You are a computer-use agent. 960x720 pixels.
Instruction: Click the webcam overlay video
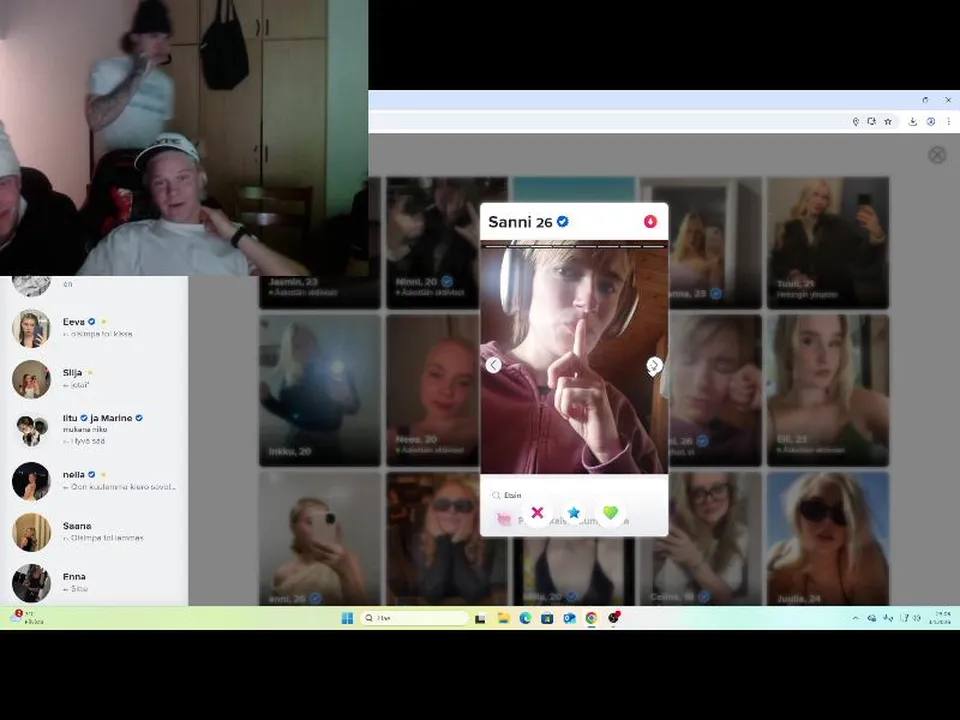pos(184,138)
